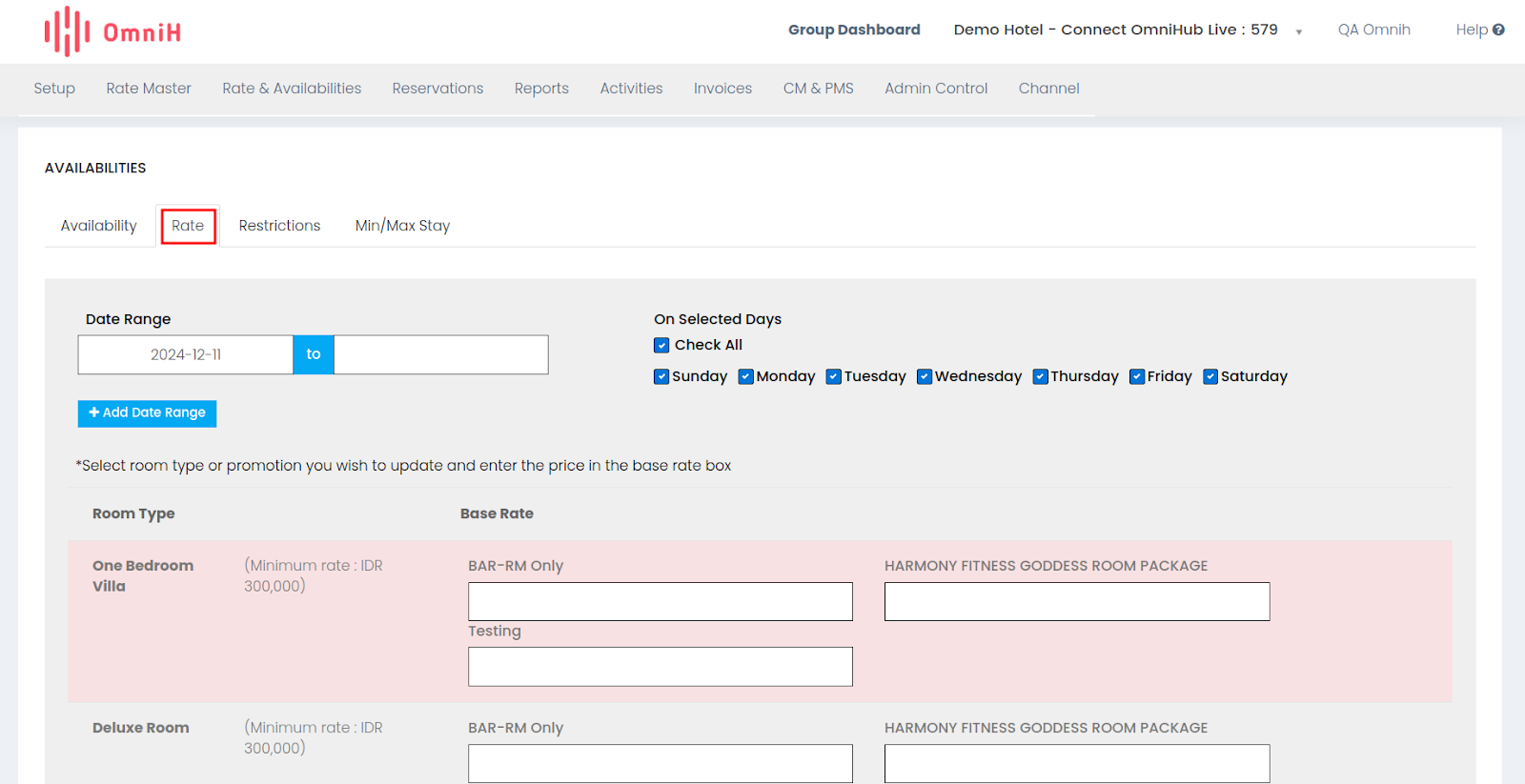Open the Setup menu
Screen dimensions: 1525x784
pyautogui.click(x=54, y=88)
